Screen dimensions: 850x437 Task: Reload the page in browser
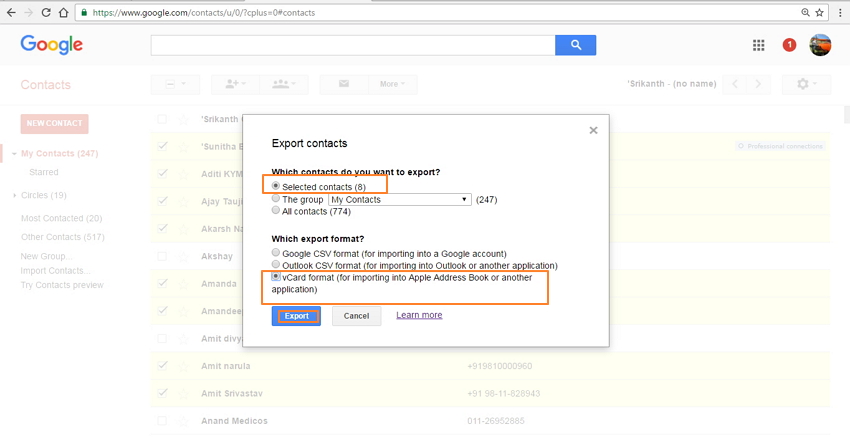coord(44,13)
